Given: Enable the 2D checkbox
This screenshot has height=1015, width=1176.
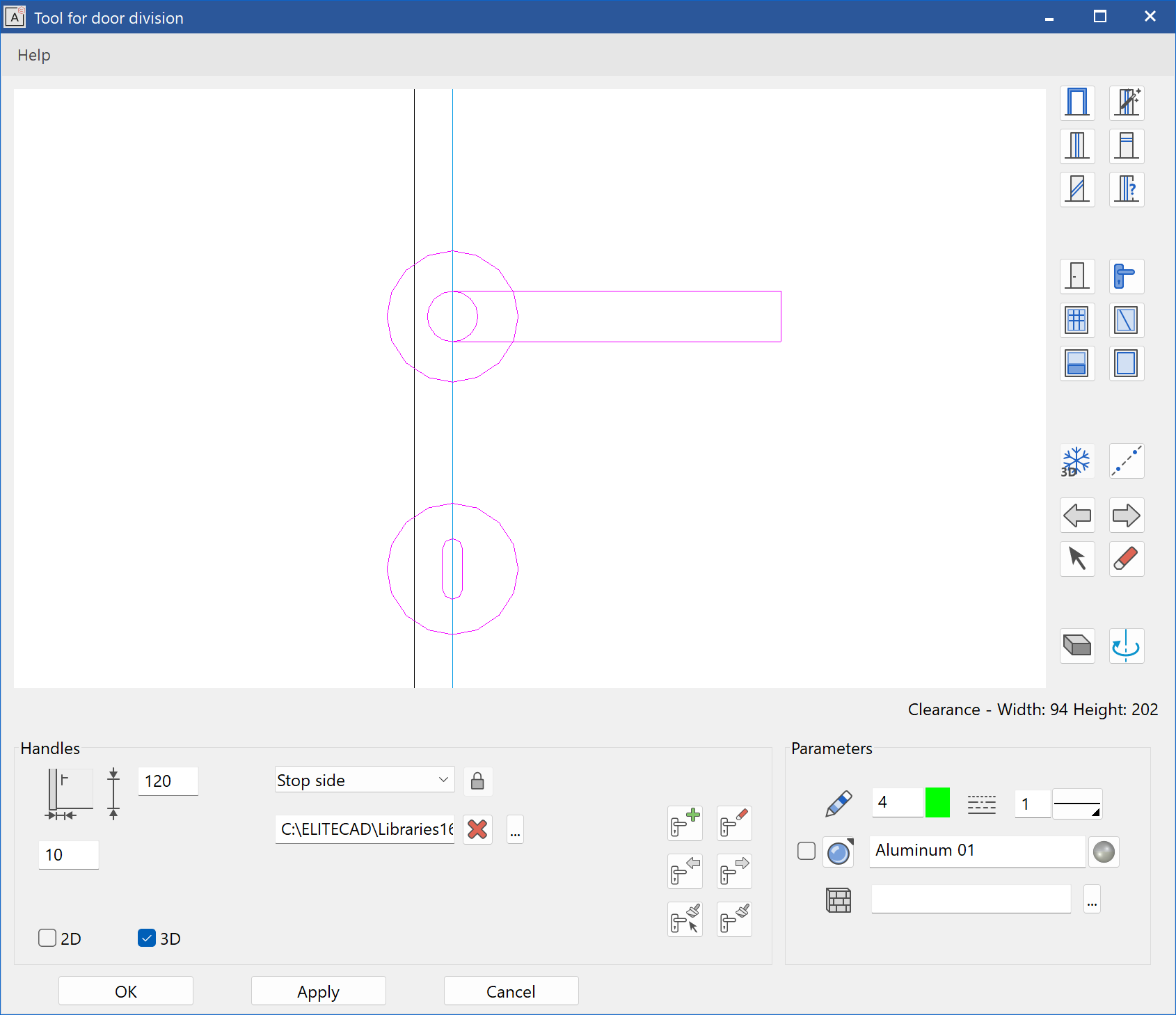Looking at the screenshot, I should click(47, 938).
